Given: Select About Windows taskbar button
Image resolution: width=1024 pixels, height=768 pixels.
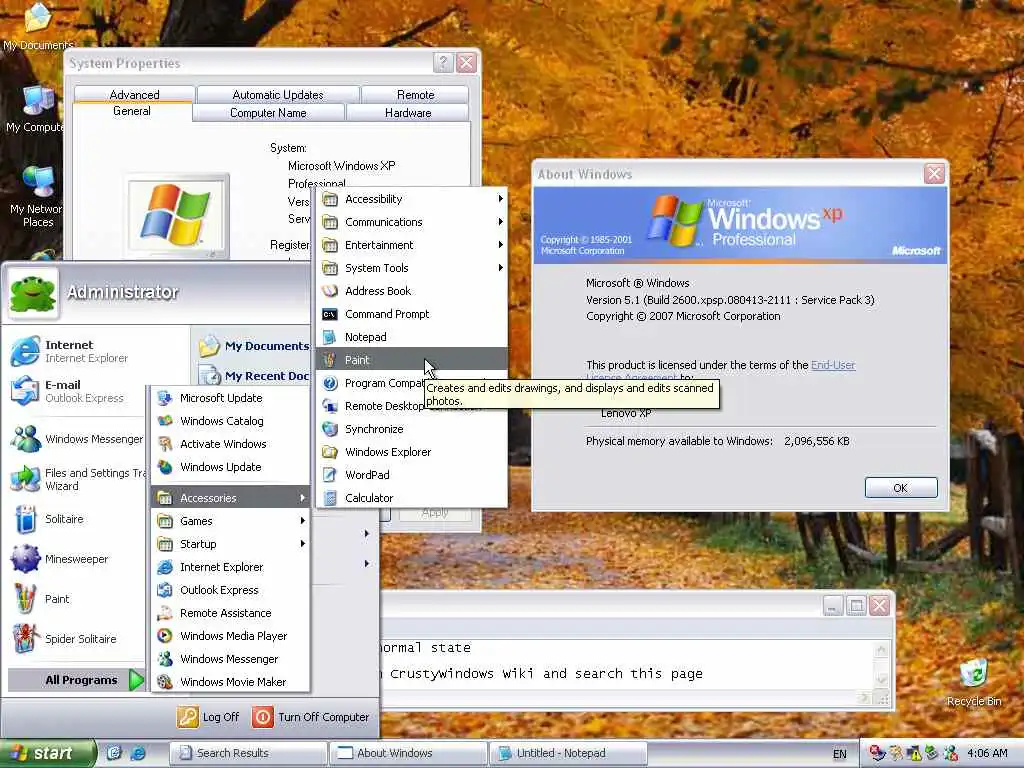Looking at the screenshot, I should (408, 753).
